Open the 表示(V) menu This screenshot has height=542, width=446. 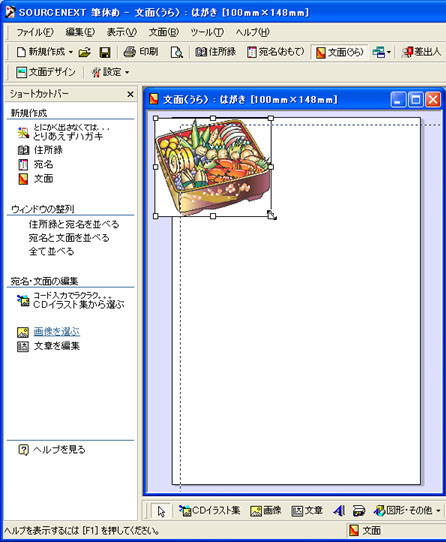[x=122, y=32]
